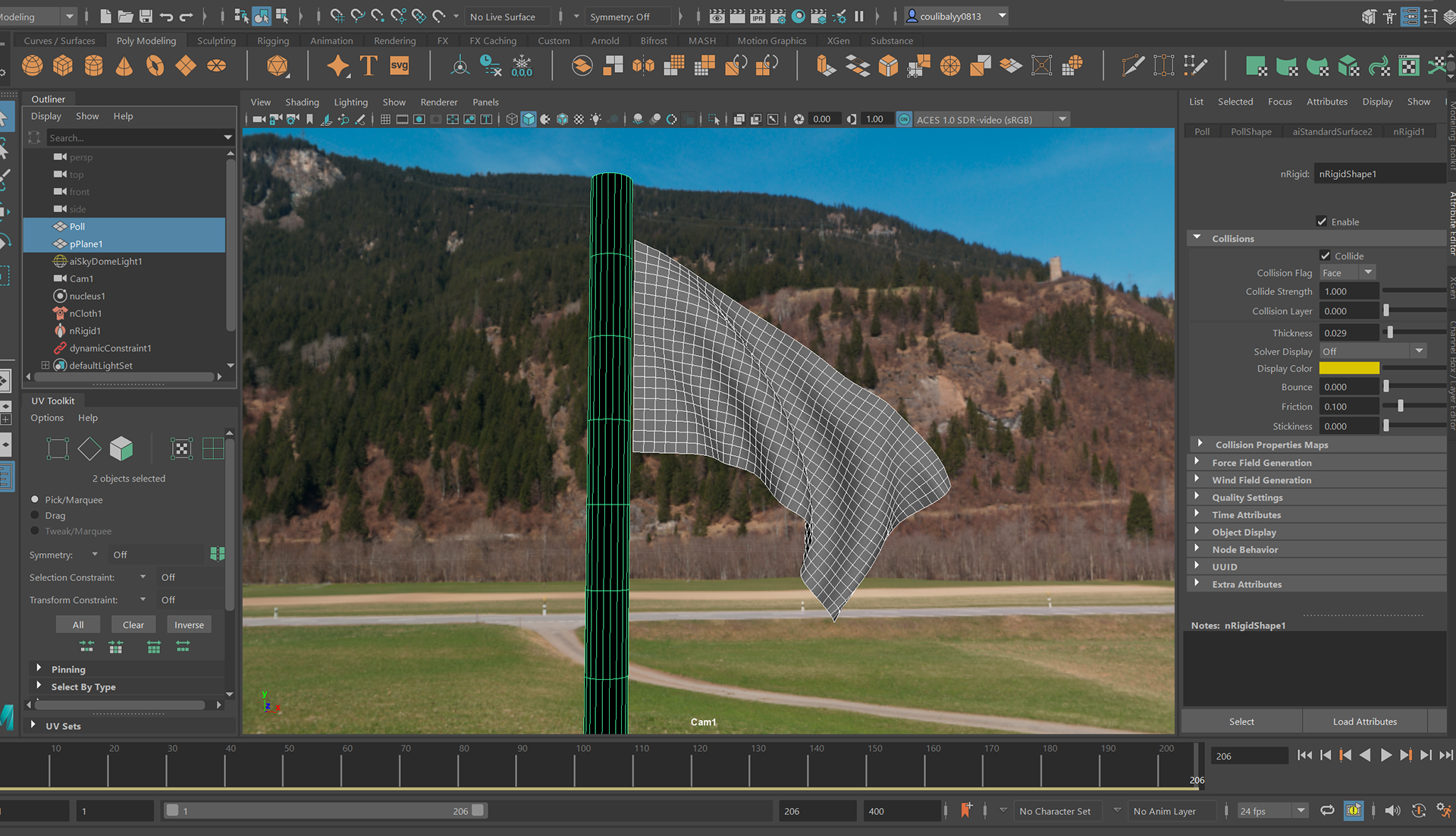Select the polygon Type tool icon
The height and width of the screenshot is (836, 1456).
pos(369,66)
